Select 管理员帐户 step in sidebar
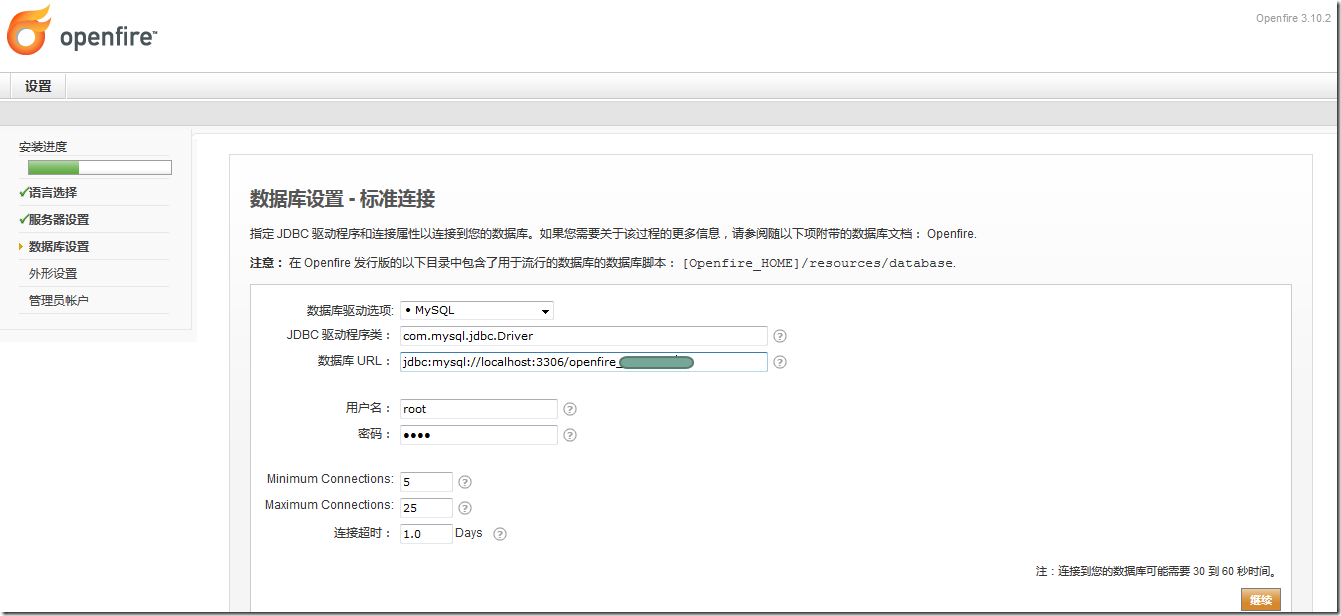Screen dimensions: 1341x616 point(59,300)
